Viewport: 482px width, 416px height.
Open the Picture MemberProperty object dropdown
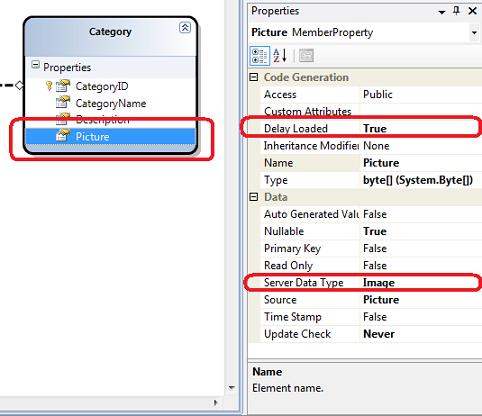[474, 33]
